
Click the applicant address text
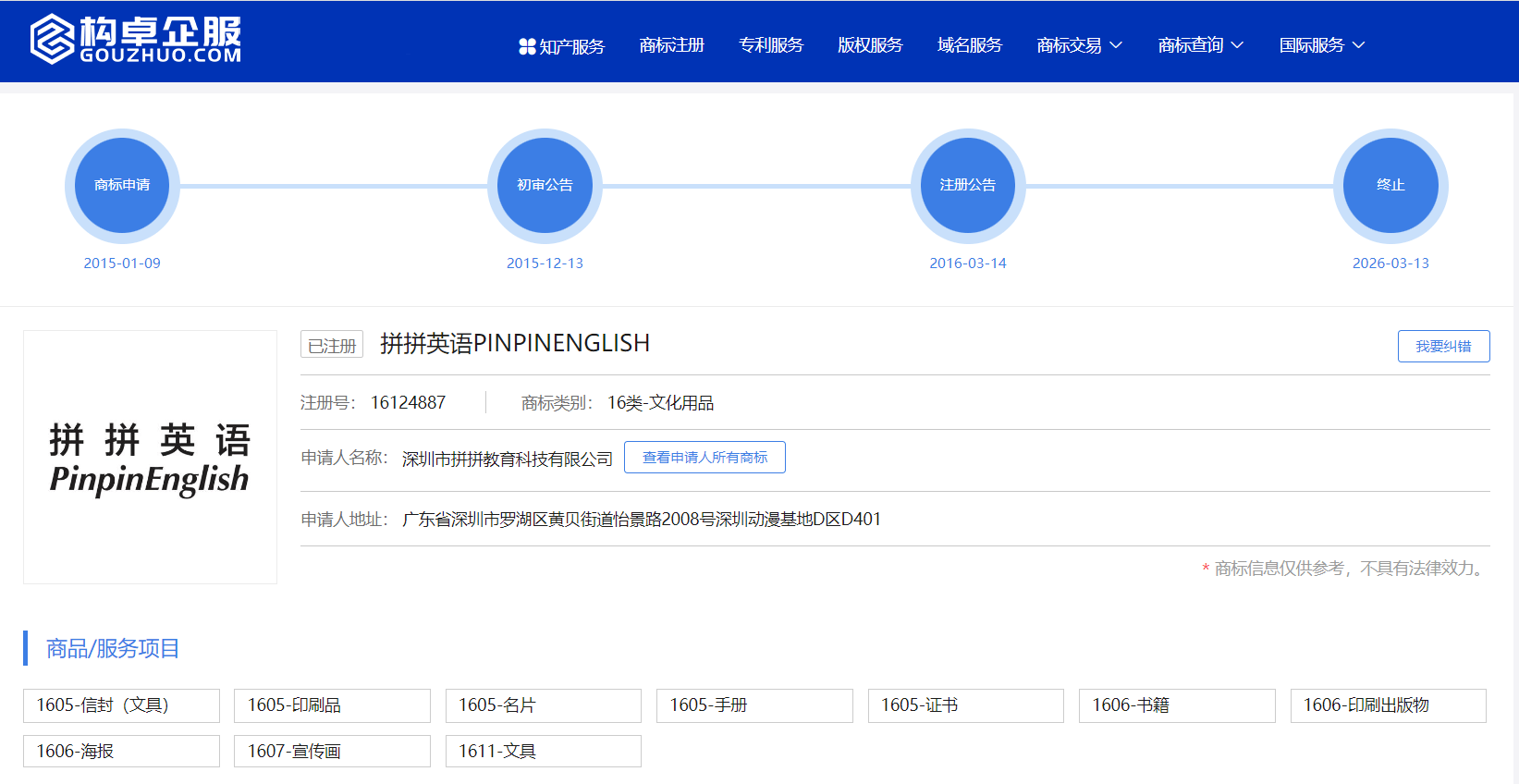click(x=642, y=520)
